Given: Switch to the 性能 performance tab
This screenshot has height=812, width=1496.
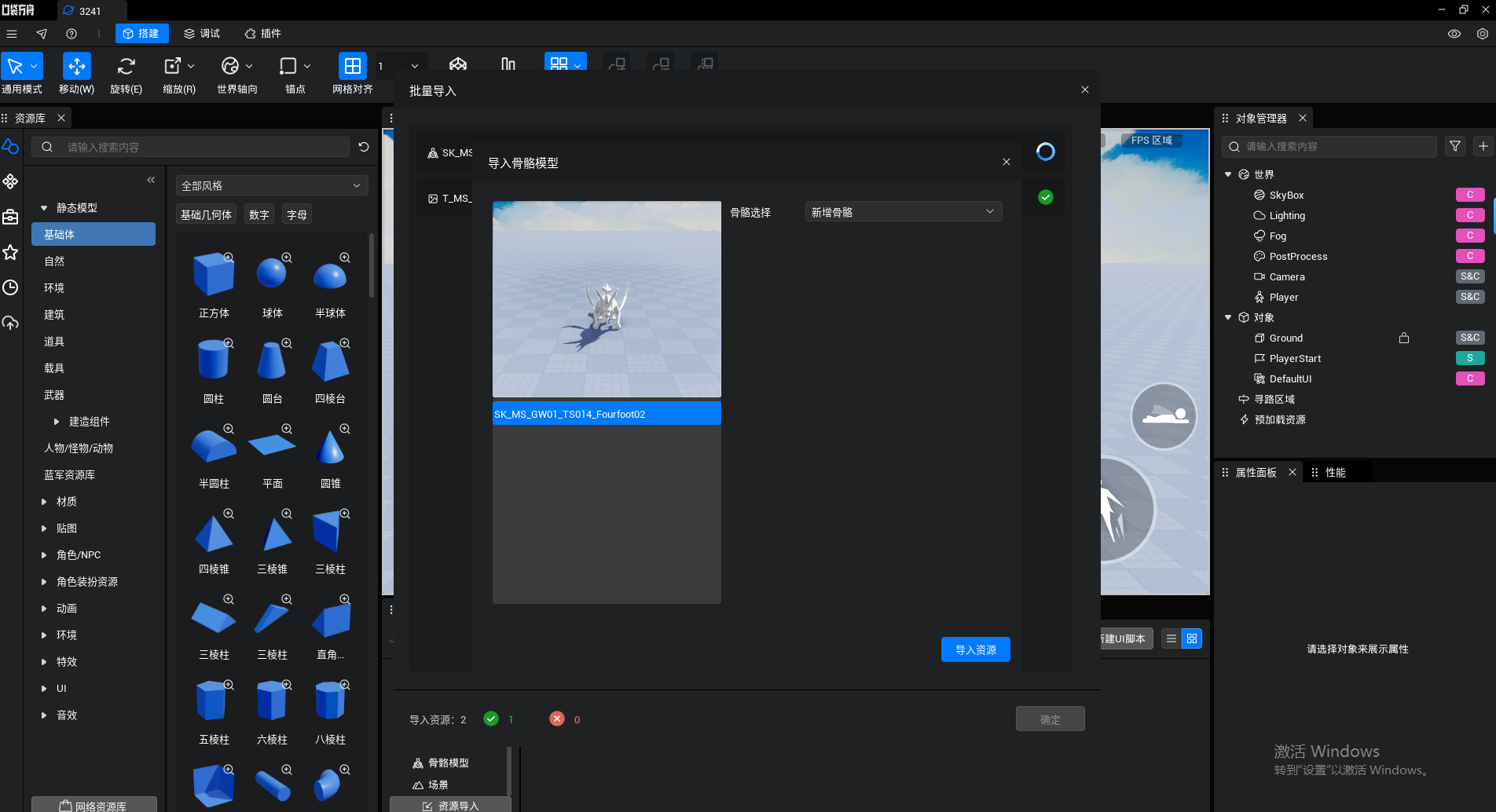Looking at the screenshot, I should pos(1335,472).
